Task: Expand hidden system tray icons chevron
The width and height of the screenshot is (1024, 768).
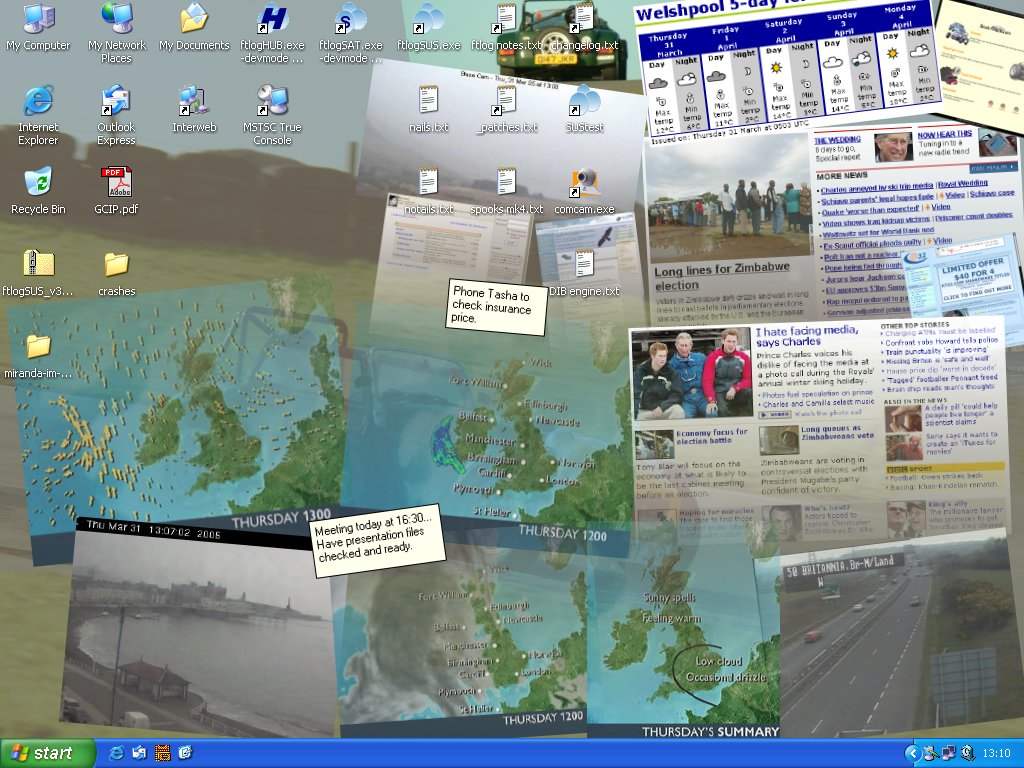Action: pyautogui.click(x=912, y=753)
